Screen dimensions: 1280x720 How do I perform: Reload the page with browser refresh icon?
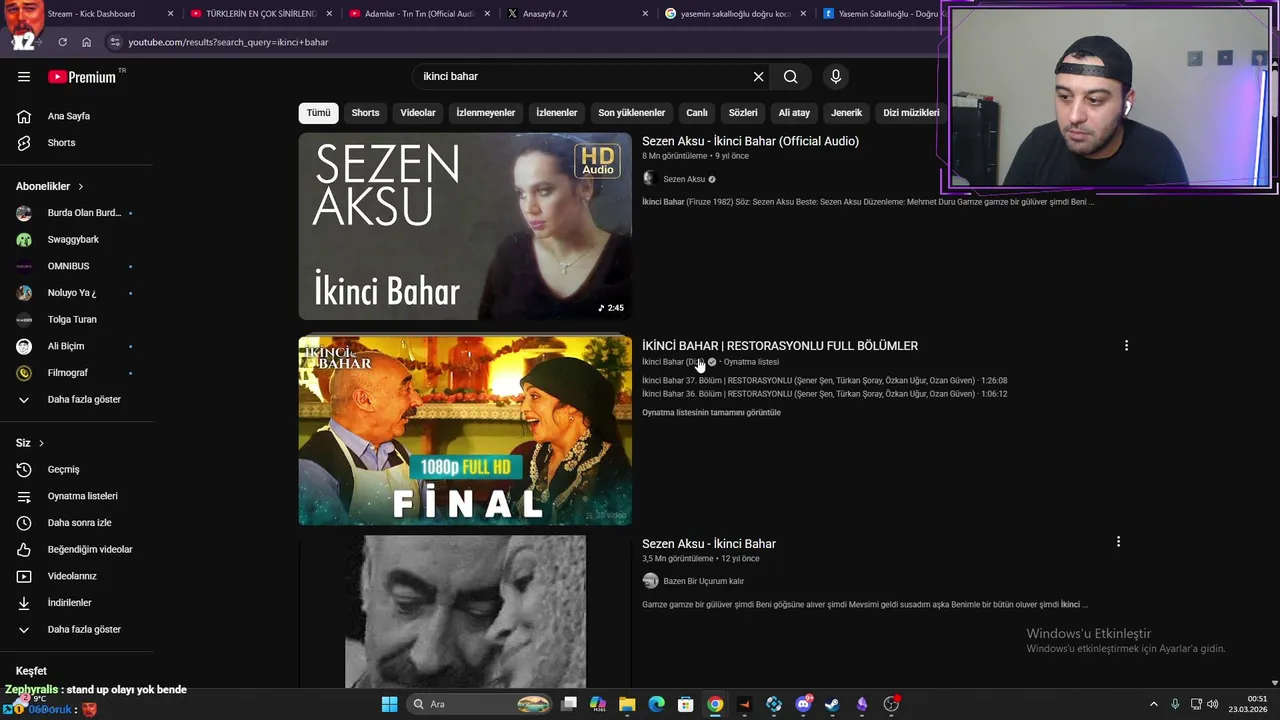(x=62, y=42)
